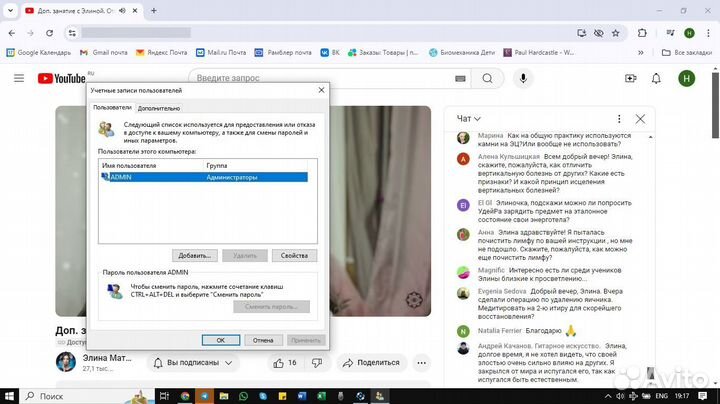Viewport: 720px width, 404px height.
Task: Open File Explorer from the taskbar
Action: (224, 396)
